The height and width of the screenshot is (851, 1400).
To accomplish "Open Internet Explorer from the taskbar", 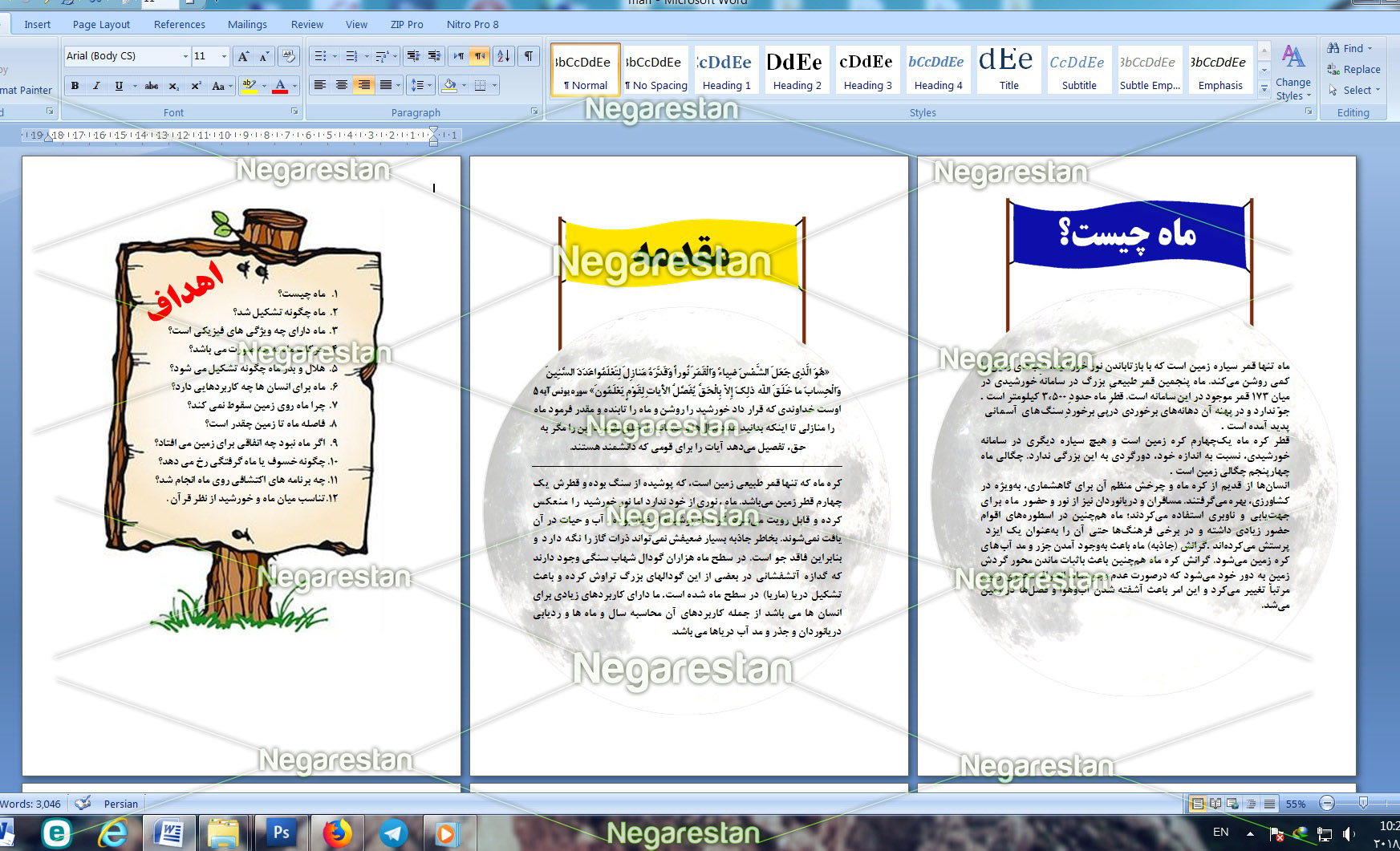I will click(x=113, y=833).
